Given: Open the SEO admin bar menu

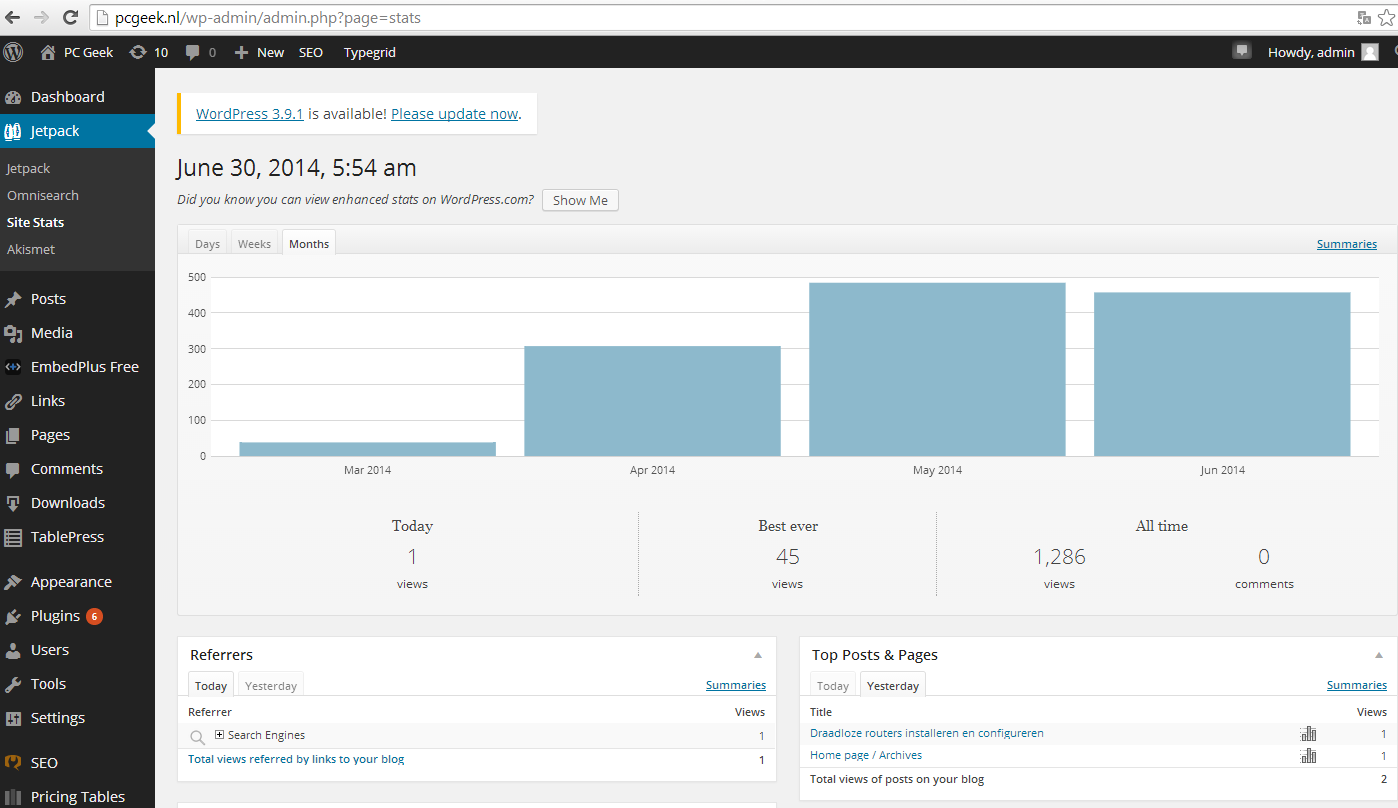Looking at the screenshot, I should pos(311,52).
